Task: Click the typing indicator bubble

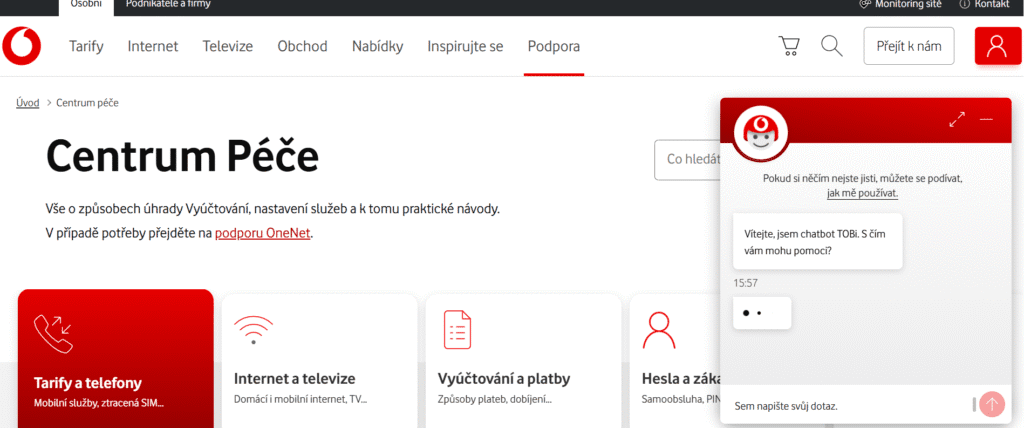Action: click(762, 313)
